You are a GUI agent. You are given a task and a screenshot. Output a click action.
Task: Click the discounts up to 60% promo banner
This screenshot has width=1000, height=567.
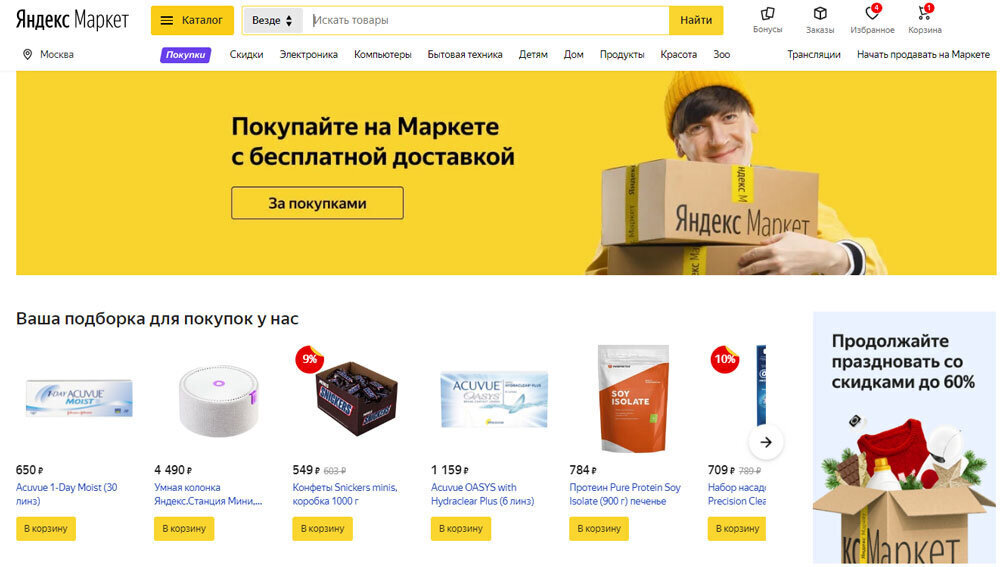click(904, 438)
